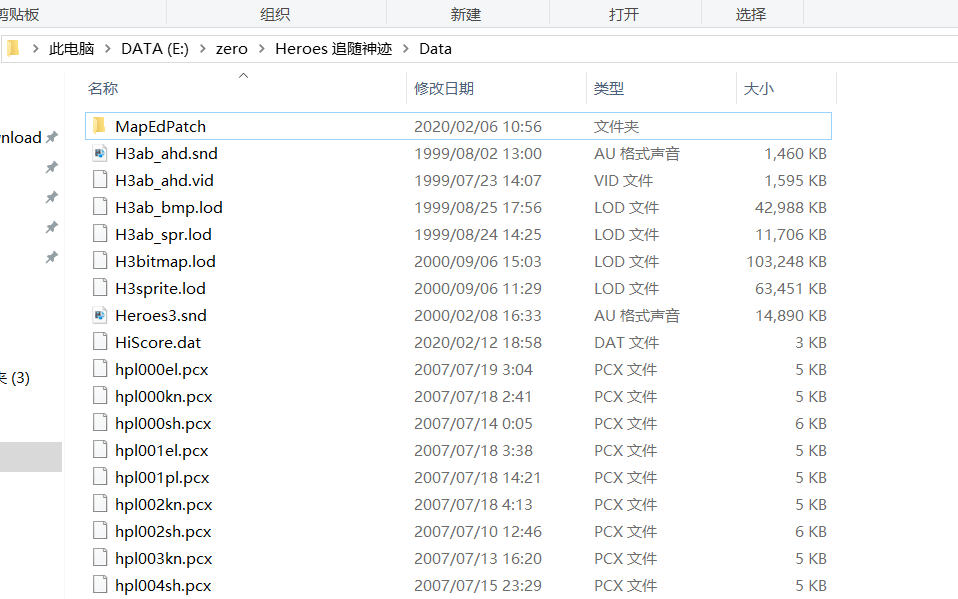This screenshot has height=599, width=958.
Task: Expand the chevron after 此电脑 in breadcrumb
Action: tap(108, 49)
